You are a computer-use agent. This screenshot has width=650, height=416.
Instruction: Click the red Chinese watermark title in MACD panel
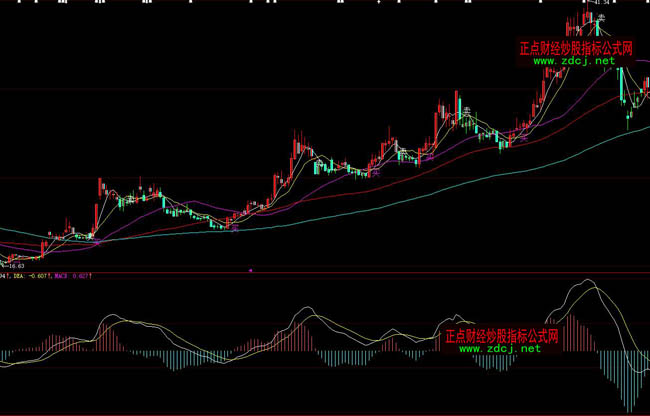pos(500,335)
